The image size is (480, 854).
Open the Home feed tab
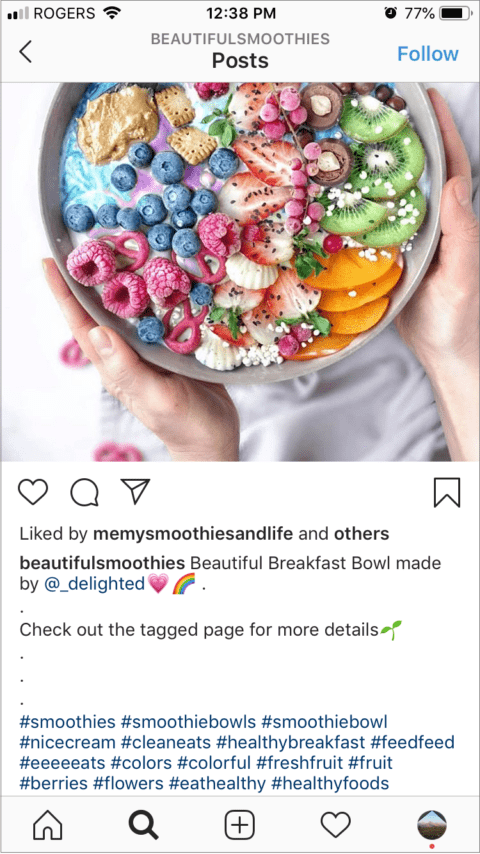click(48, 825)
